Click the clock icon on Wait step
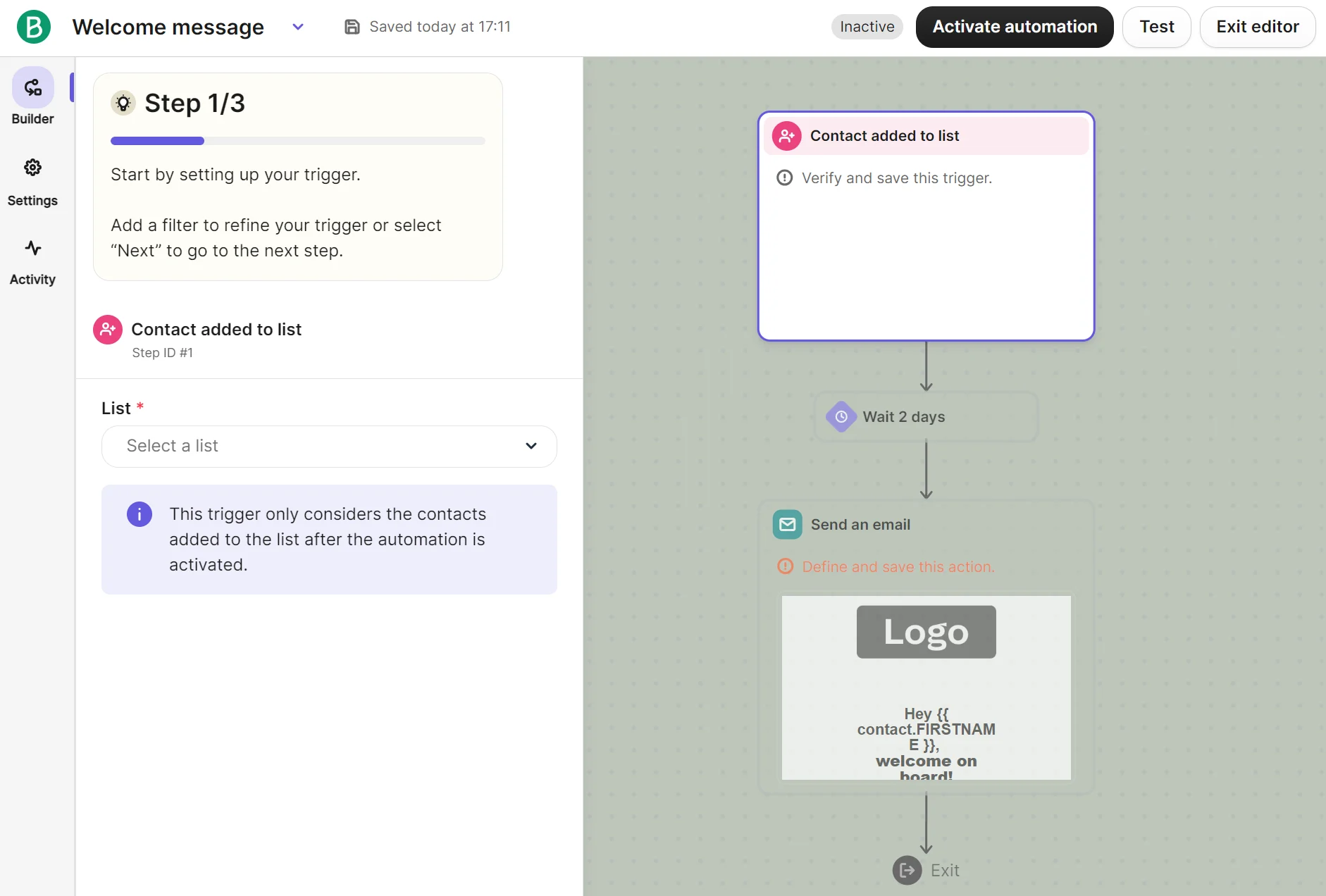The image size is (1326, 896). [x=841, y=417]
